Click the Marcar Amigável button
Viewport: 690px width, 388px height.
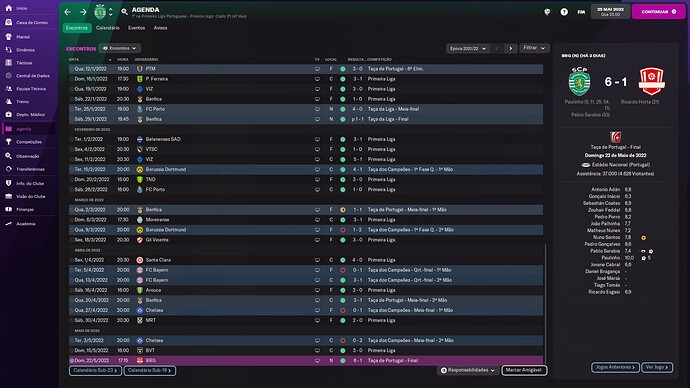click(524, 370)
